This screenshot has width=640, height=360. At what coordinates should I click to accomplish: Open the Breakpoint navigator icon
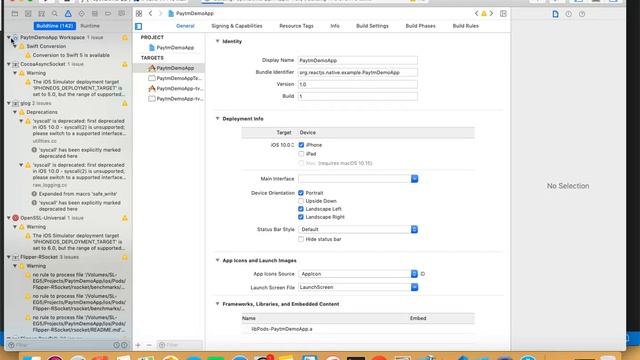click(108, 13)
